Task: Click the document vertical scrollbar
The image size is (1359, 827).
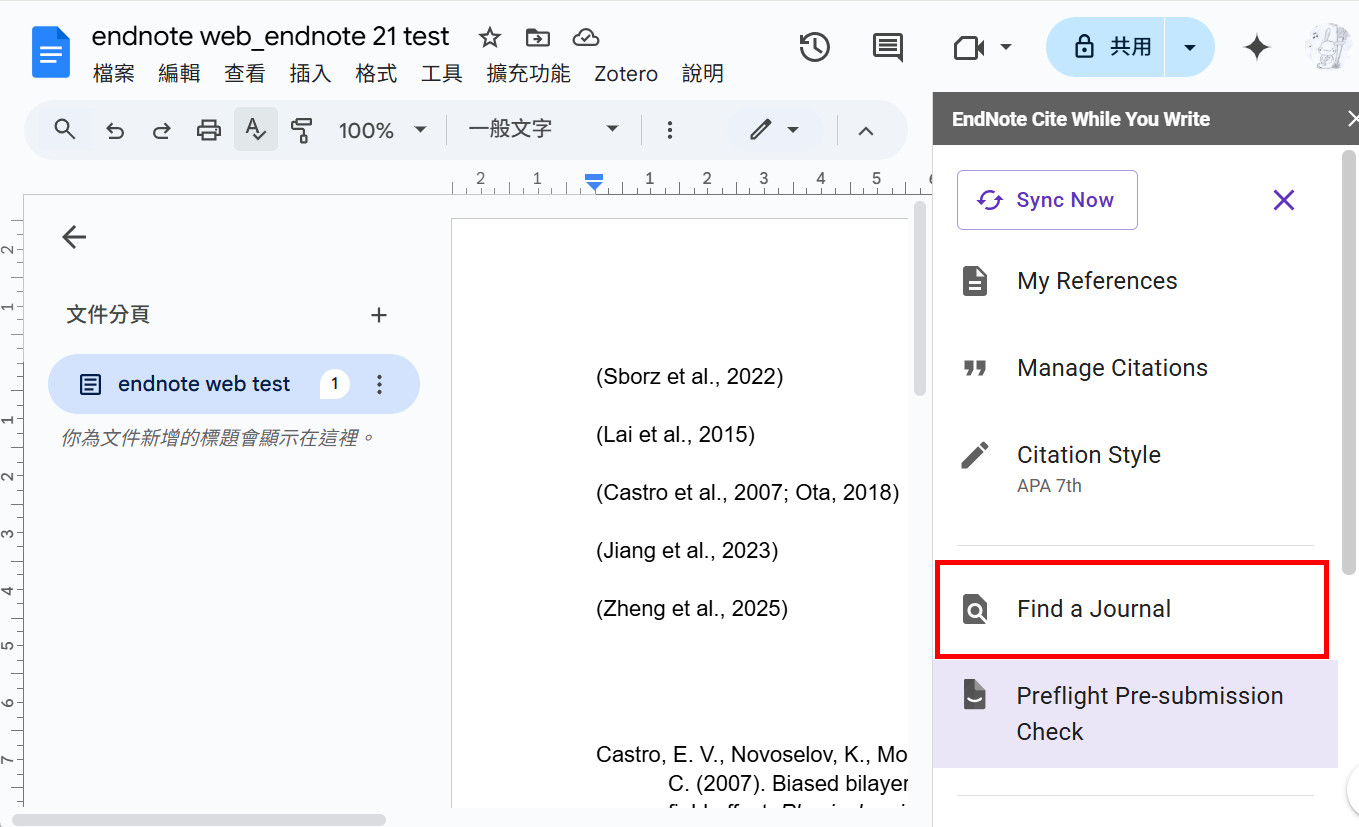Action: (x=920, y=298)
